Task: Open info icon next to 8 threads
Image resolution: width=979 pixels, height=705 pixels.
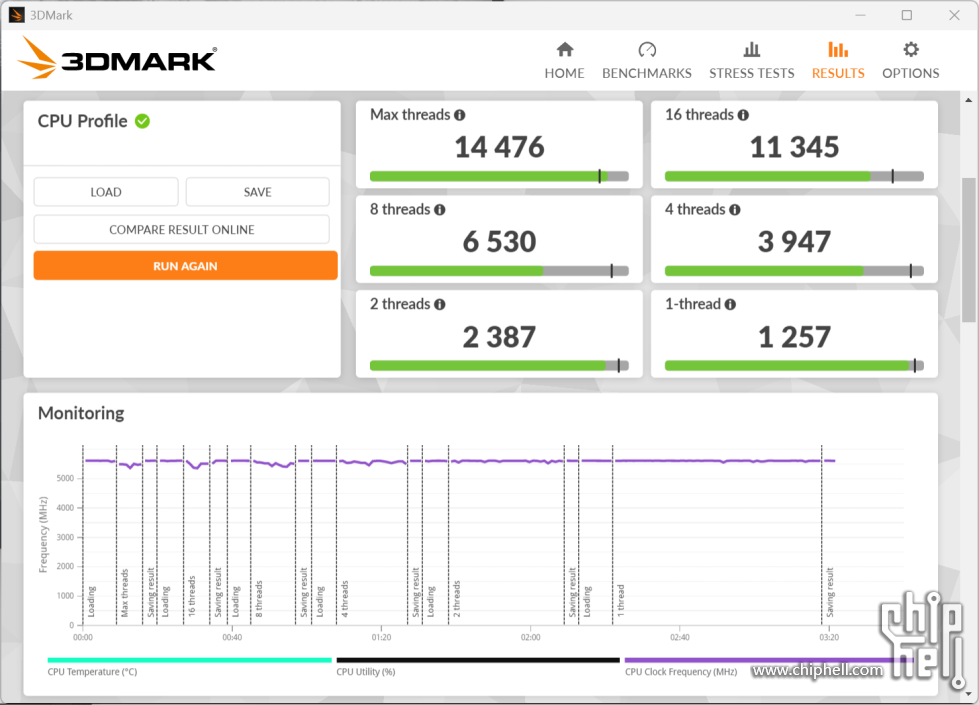Action: (x=440, y=210)
